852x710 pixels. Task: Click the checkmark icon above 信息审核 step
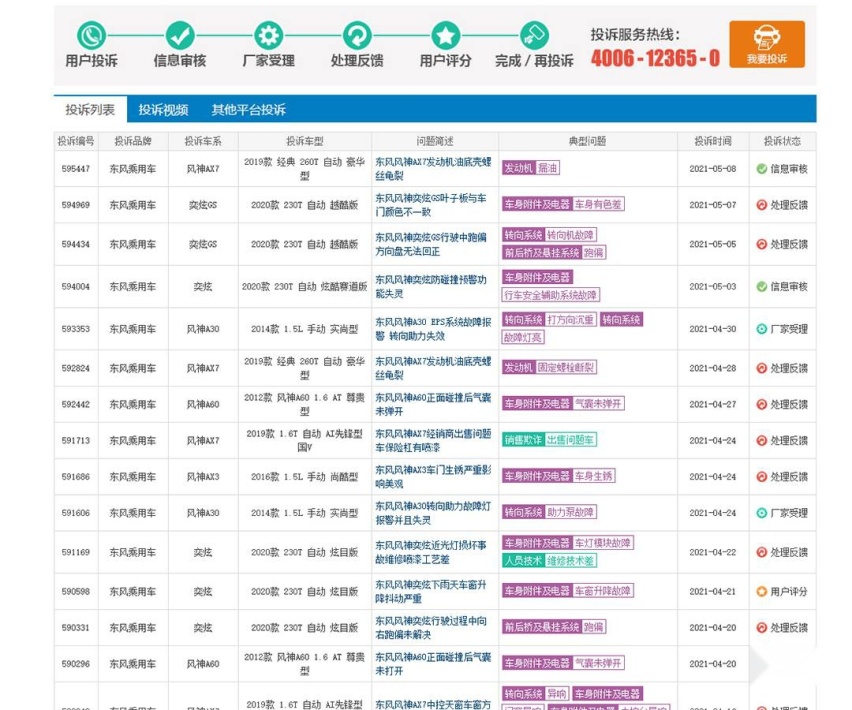point(180,35)
